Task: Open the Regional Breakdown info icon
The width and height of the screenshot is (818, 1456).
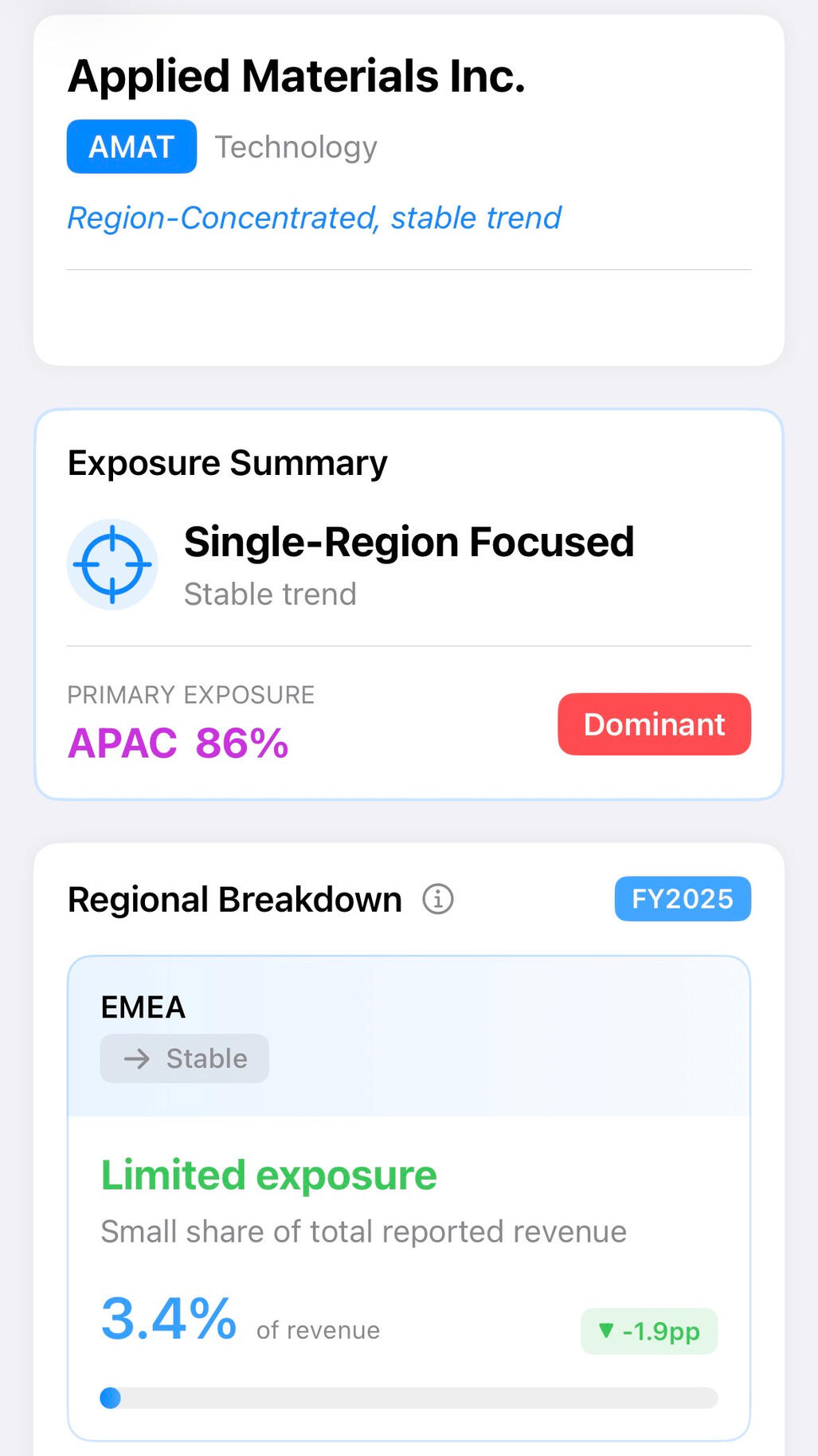Action: 437,899
